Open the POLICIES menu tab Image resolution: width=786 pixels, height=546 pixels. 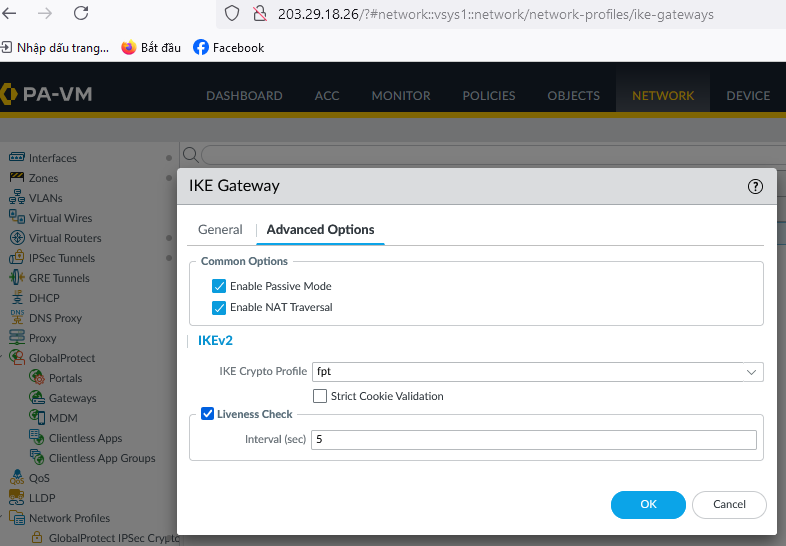(x=488, y=96)
